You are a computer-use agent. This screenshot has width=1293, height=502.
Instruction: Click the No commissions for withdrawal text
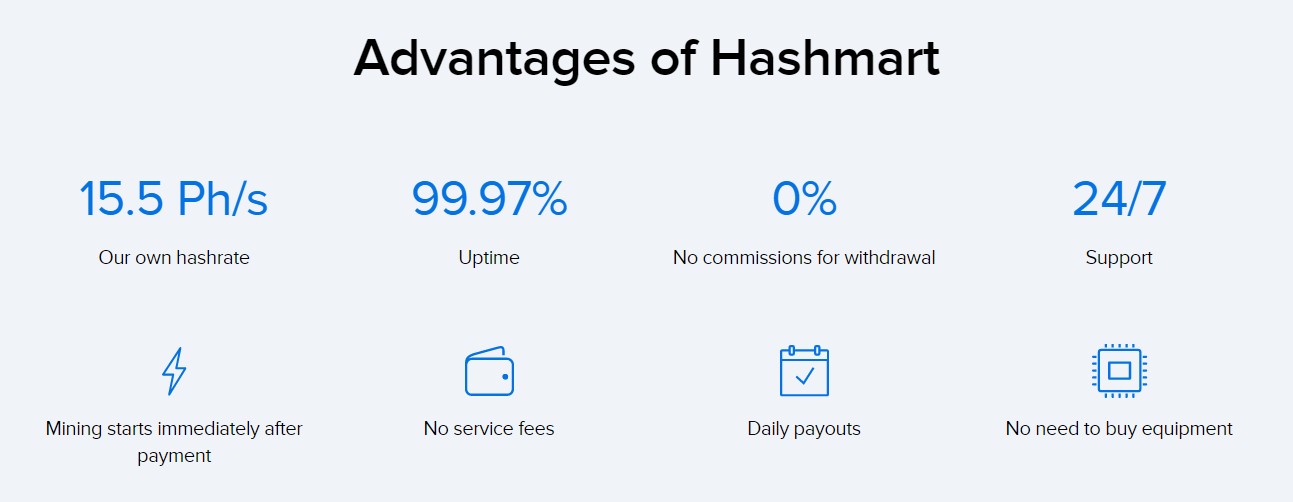tap(804, 257)
